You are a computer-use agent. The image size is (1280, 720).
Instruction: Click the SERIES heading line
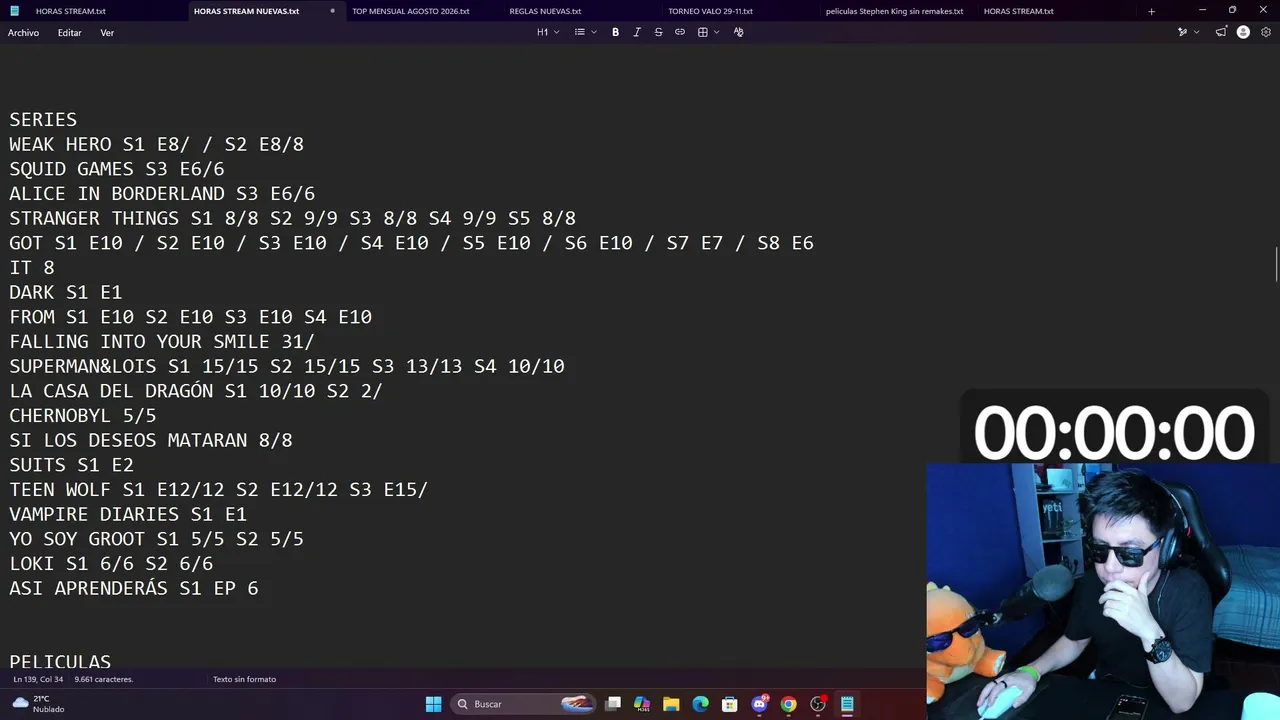pos(43,120)
